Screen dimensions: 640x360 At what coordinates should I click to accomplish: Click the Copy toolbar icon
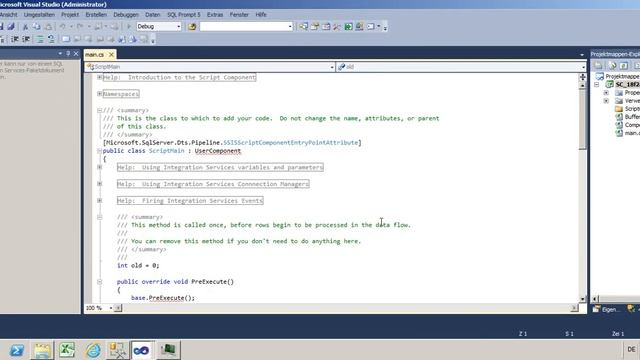(37, 27)
